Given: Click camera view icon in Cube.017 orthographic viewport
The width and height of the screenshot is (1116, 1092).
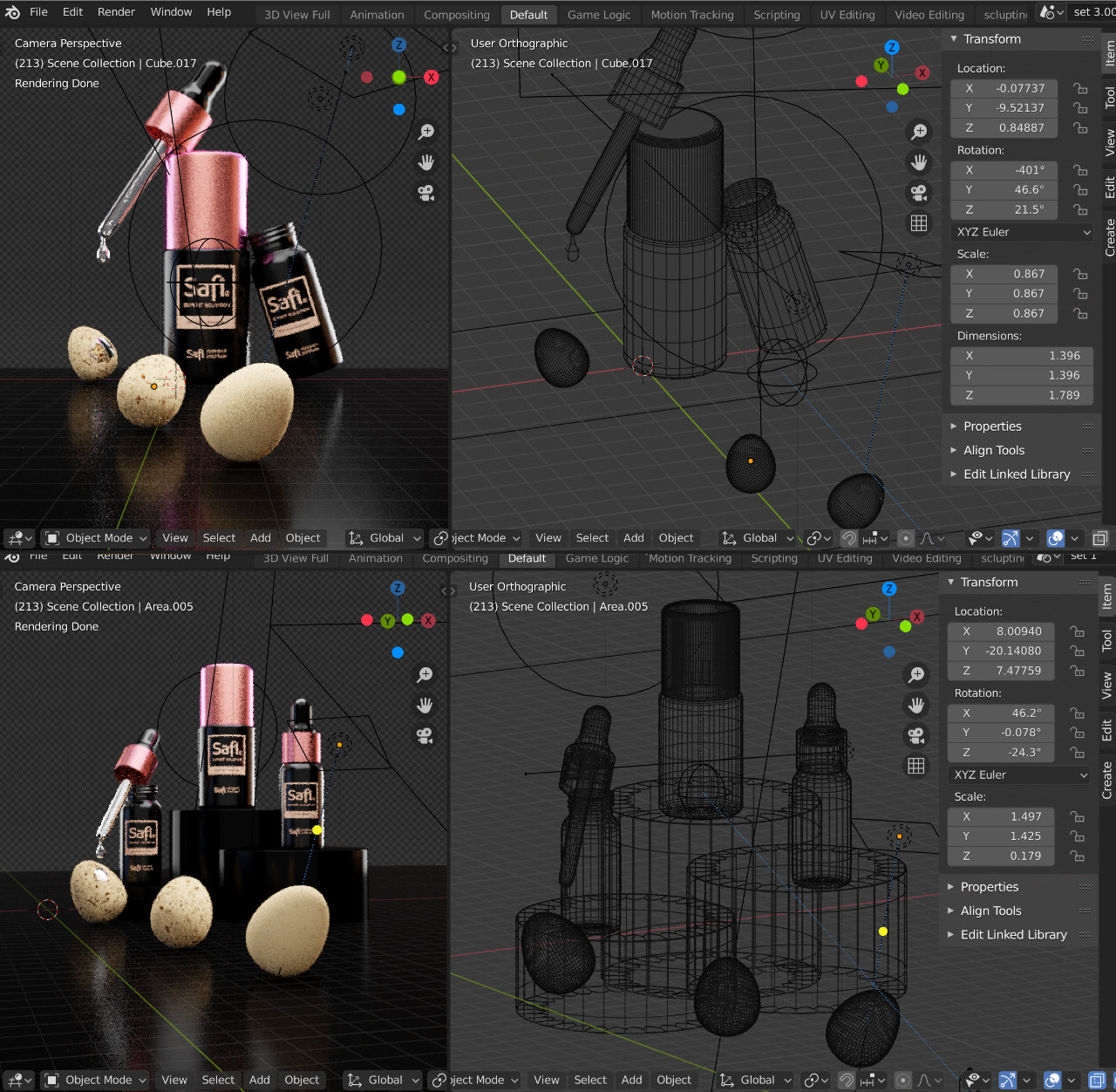Looking at the screenshot, I should click(919, 193).
